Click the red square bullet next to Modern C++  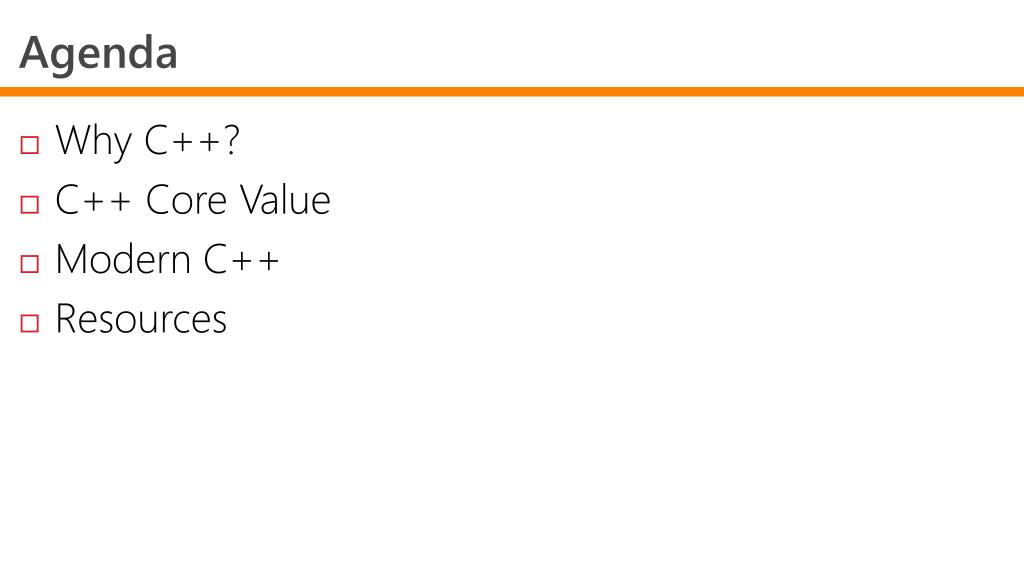coord(29,264)
